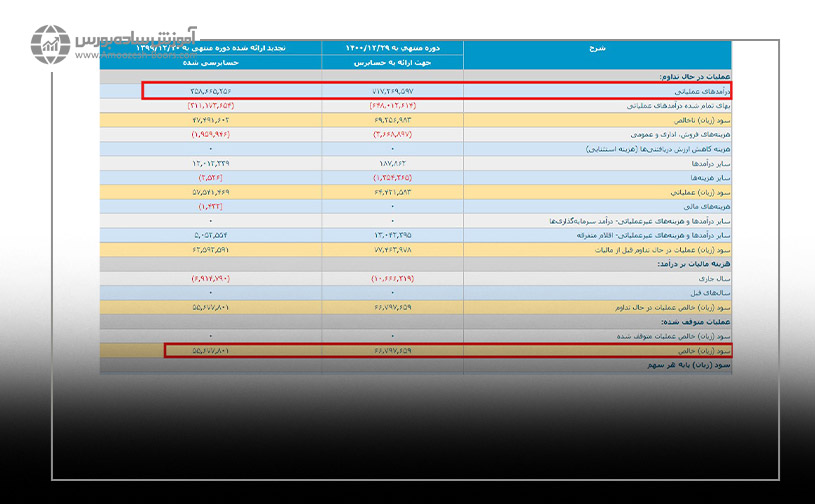Click the globe chart logo icon

coord(49,45)
